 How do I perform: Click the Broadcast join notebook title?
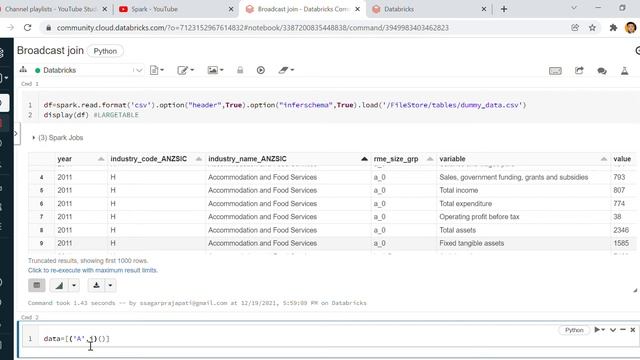(x=50, y=51)
